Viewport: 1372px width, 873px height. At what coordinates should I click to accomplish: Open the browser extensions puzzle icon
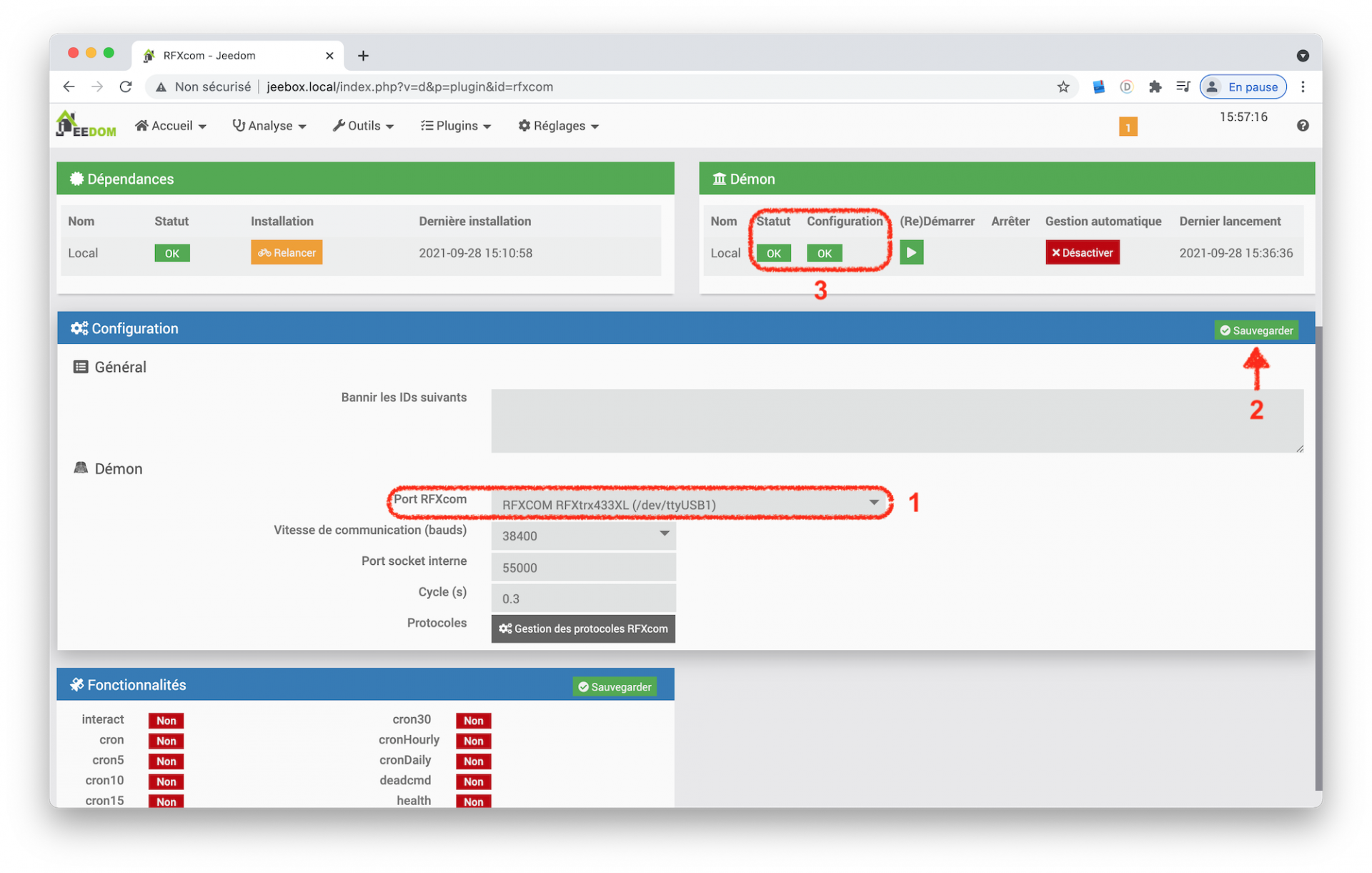[x=1155, y=87]
